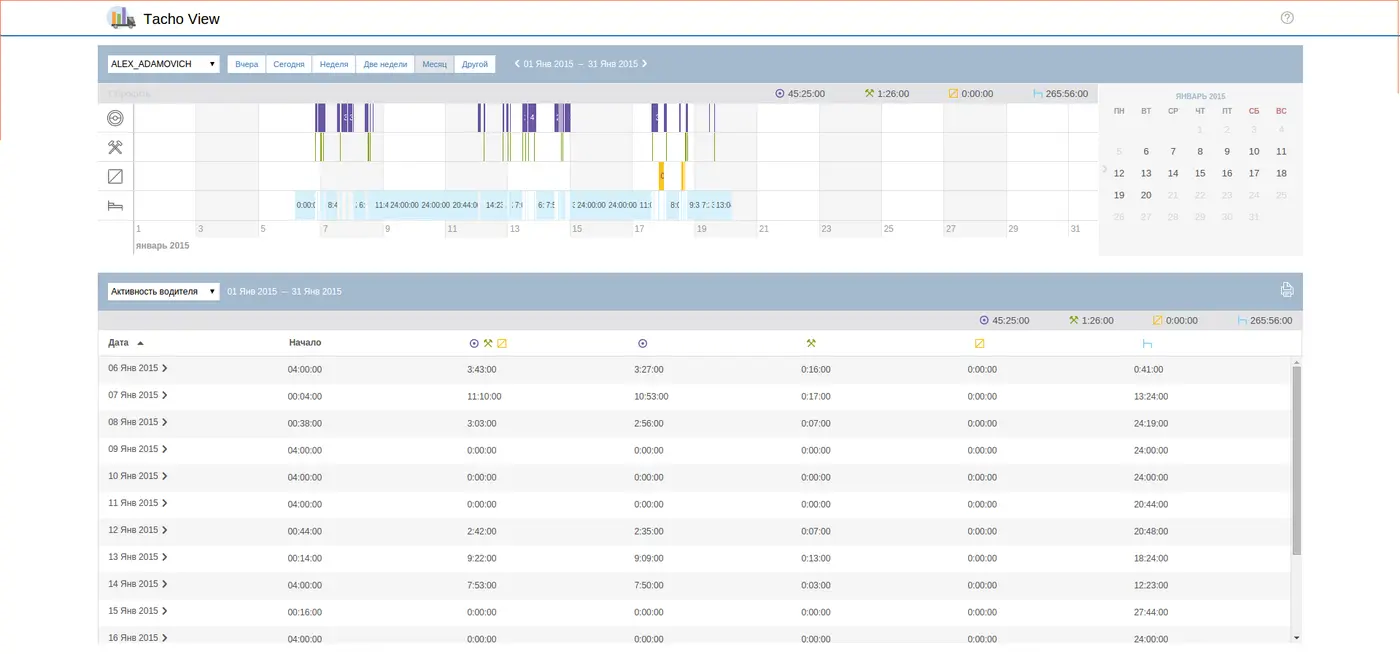Sort by driving time column icon
The width and height of the screenshot is (1400, 654).
point(642,344)
